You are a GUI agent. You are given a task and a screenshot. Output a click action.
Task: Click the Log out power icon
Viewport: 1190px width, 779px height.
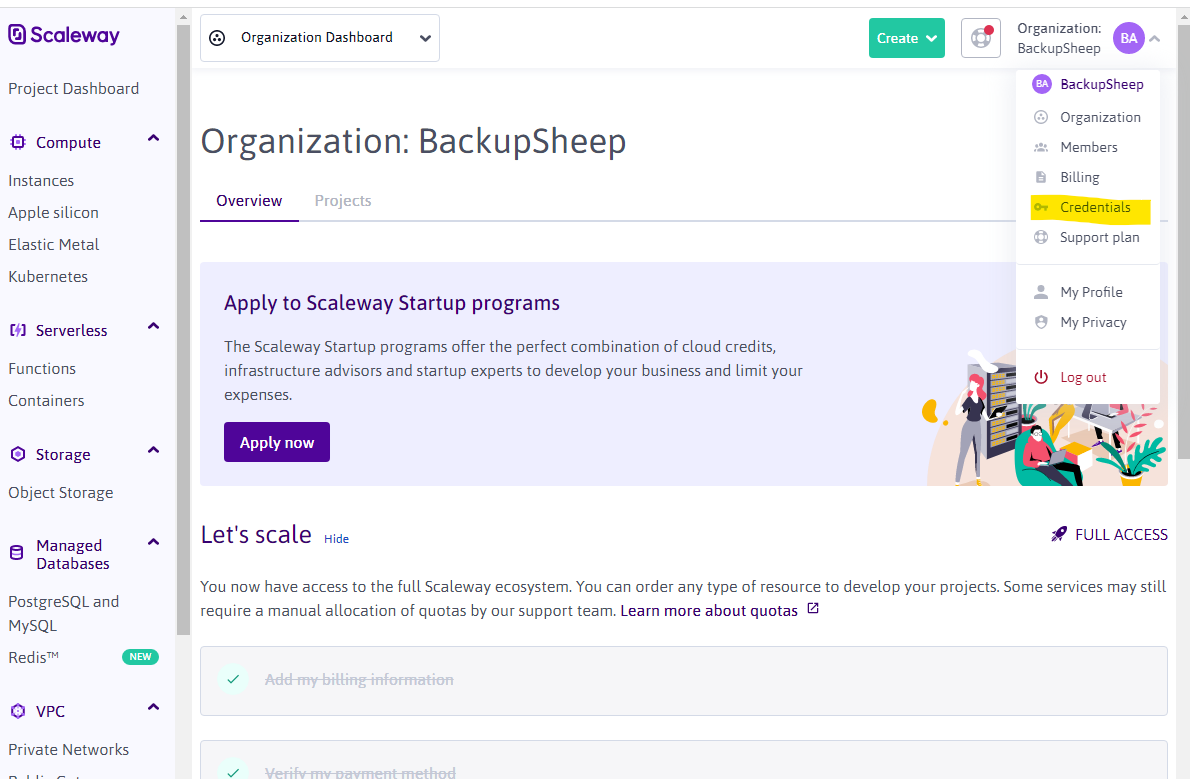point(1041,377)
